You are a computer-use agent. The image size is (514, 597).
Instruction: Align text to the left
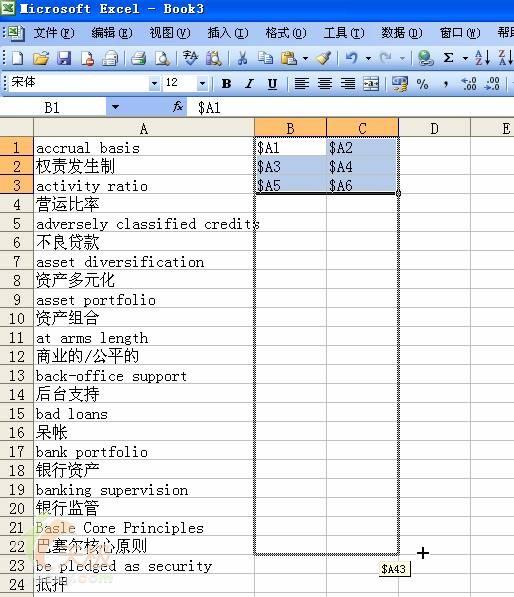302,83
